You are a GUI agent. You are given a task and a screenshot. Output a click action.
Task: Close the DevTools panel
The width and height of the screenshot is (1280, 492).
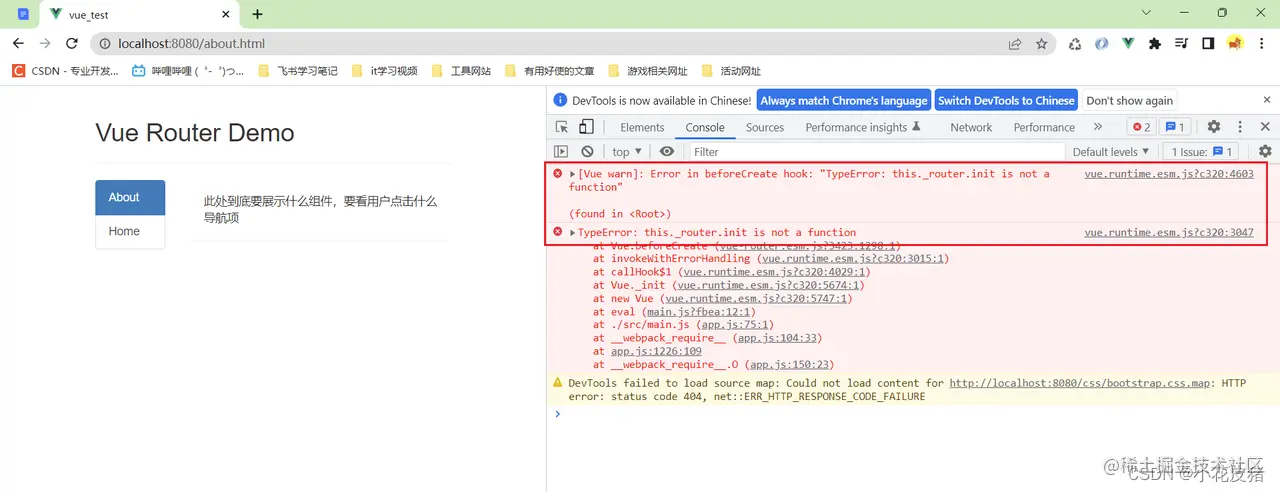pos(1265,127)
